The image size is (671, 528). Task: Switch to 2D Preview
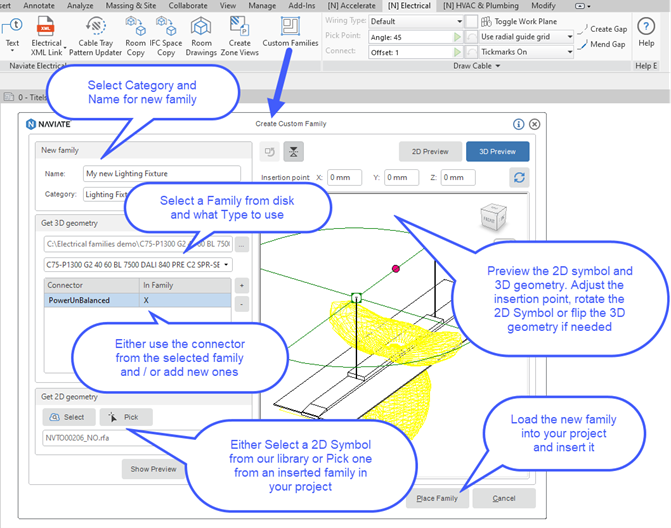tap(430, 151)
